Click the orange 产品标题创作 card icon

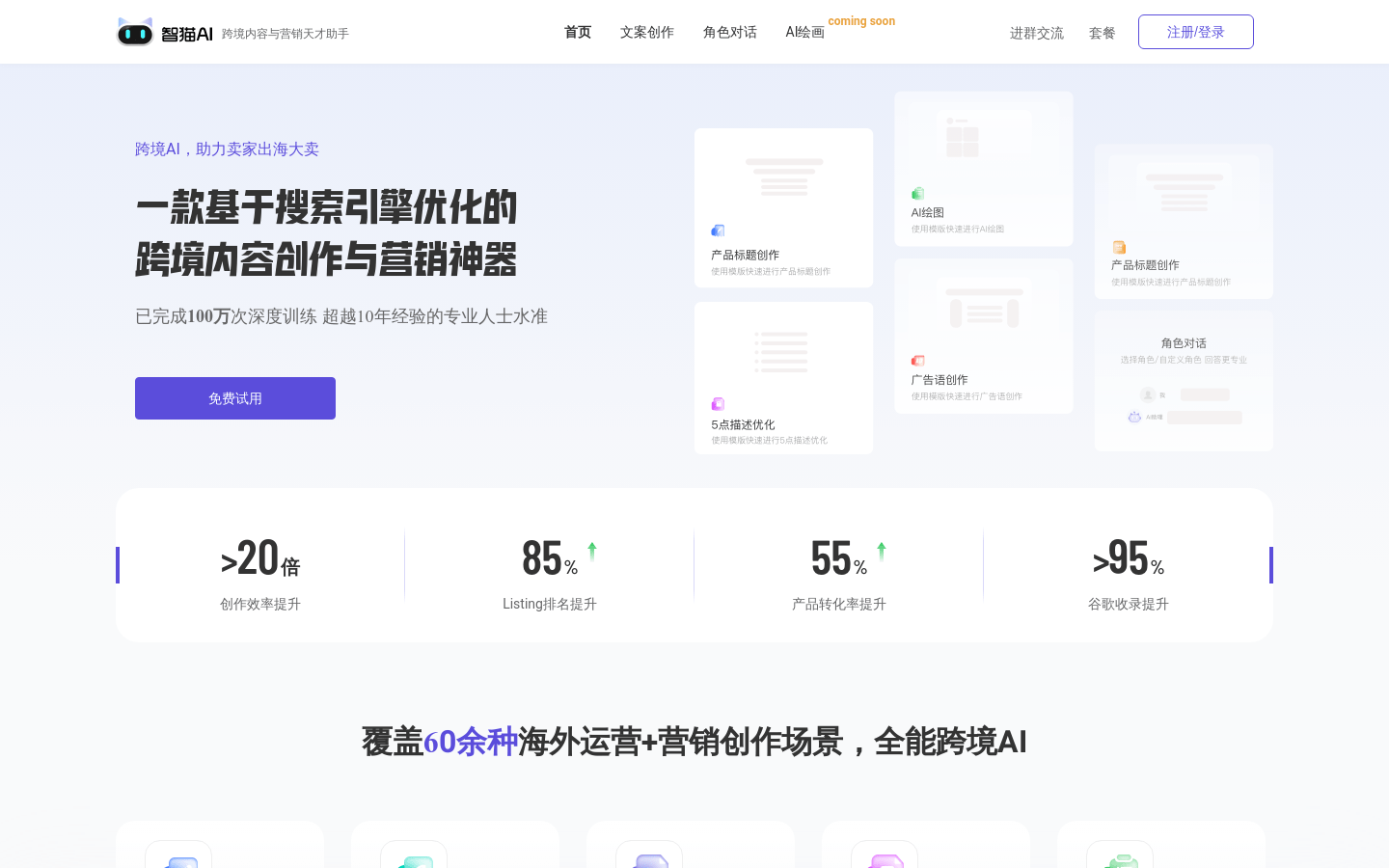click(x=1119, y=248)
